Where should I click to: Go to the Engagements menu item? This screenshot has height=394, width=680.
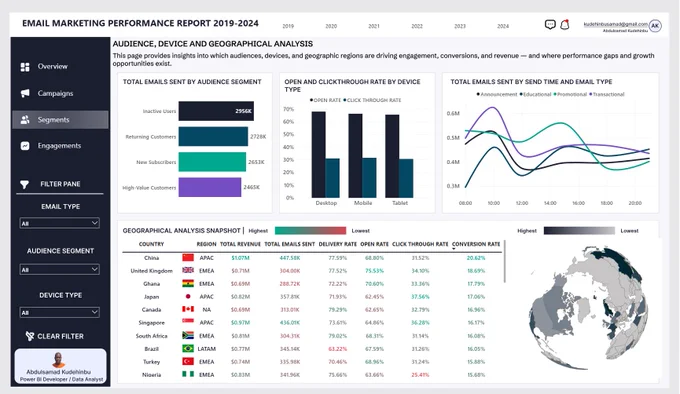(59, 146)
